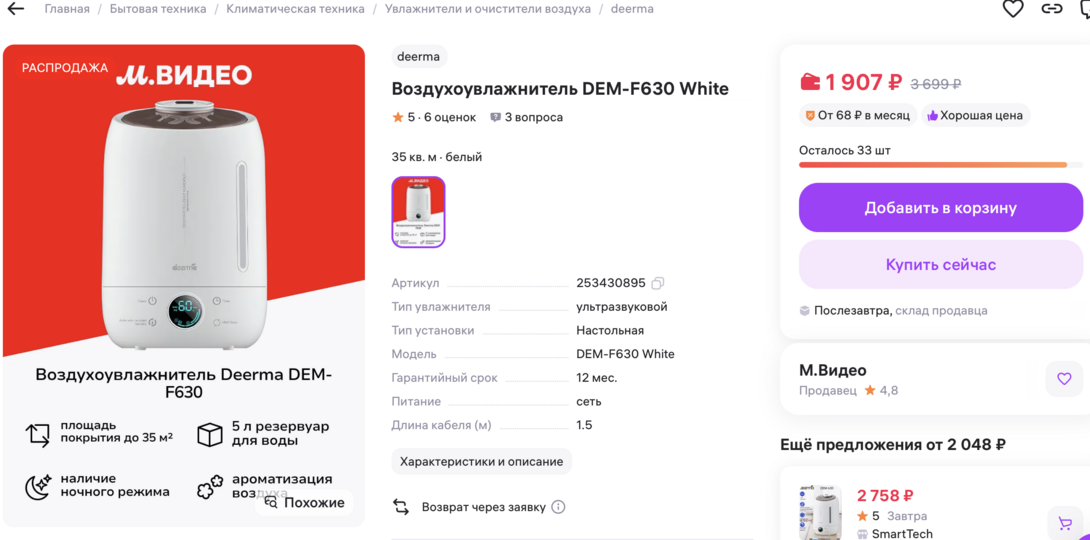Viewport: 1090px width, 540px height.
Task: Open the 3 вопроса questions link
Action: click(x=526, y=117)
